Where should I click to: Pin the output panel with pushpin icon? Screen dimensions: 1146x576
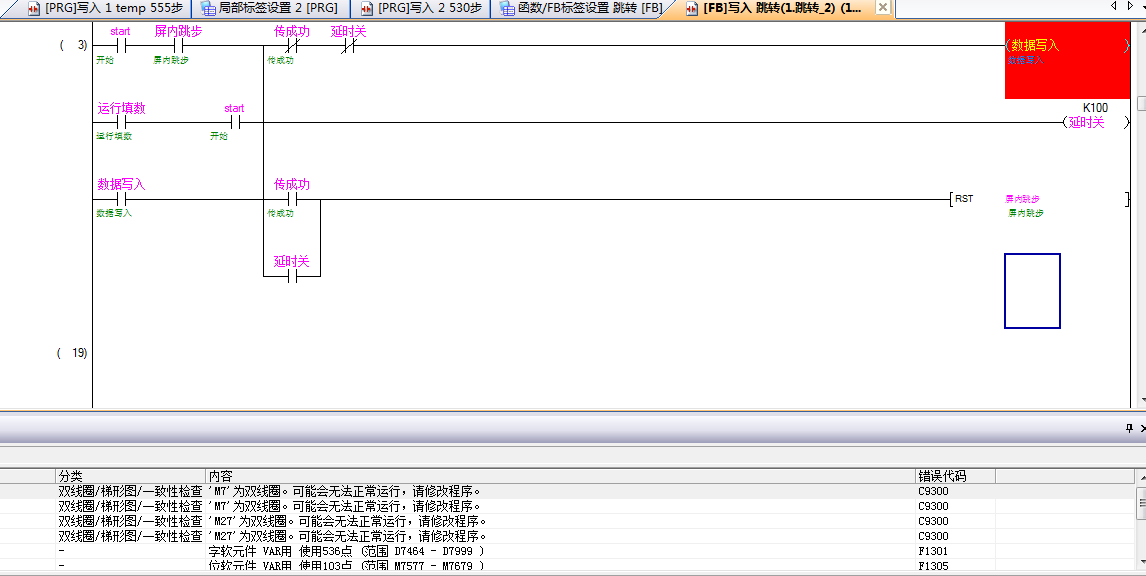click(x=1128, y=428)
